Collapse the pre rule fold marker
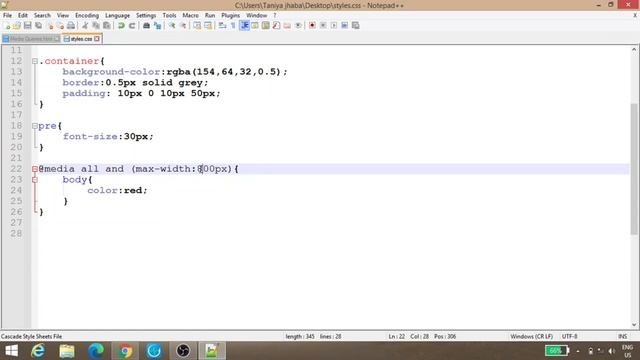Image resolution: width=640 pixels, height=360 pixels. coord(35,126)
